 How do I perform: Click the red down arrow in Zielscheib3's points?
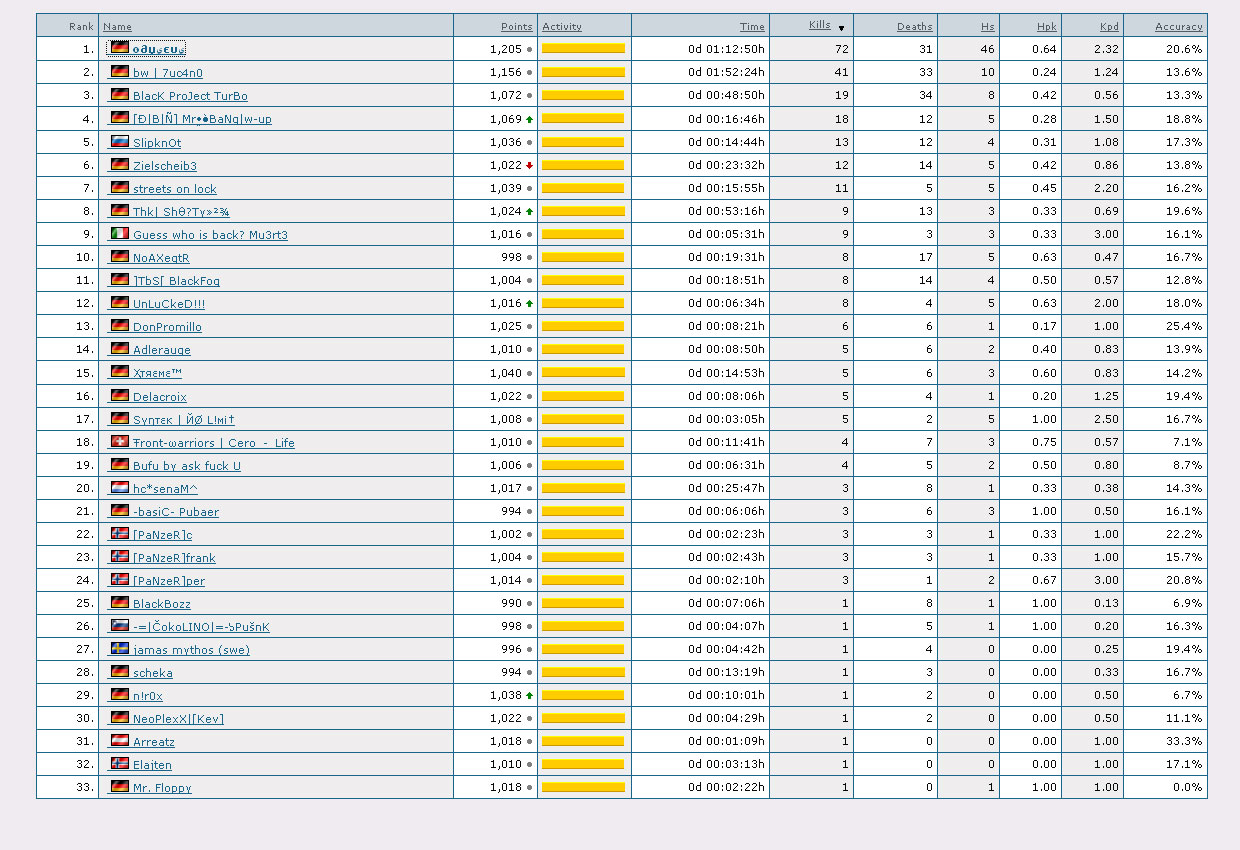(x=529, y=165)
